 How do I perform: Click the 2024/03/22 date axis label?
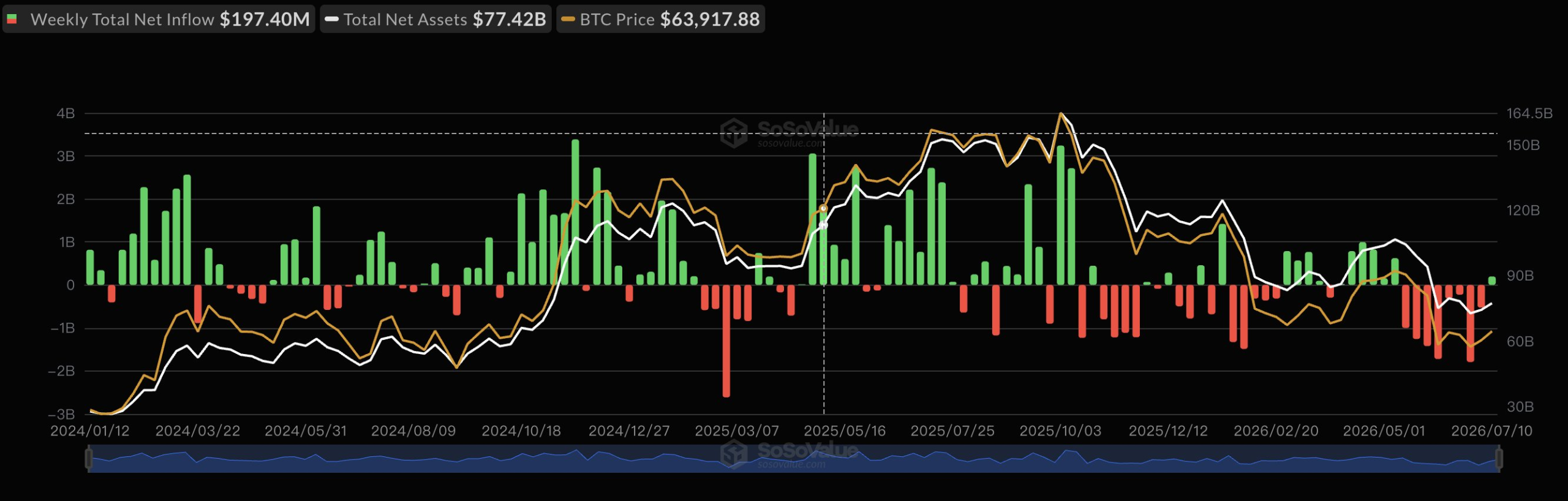tap(198, 431)
